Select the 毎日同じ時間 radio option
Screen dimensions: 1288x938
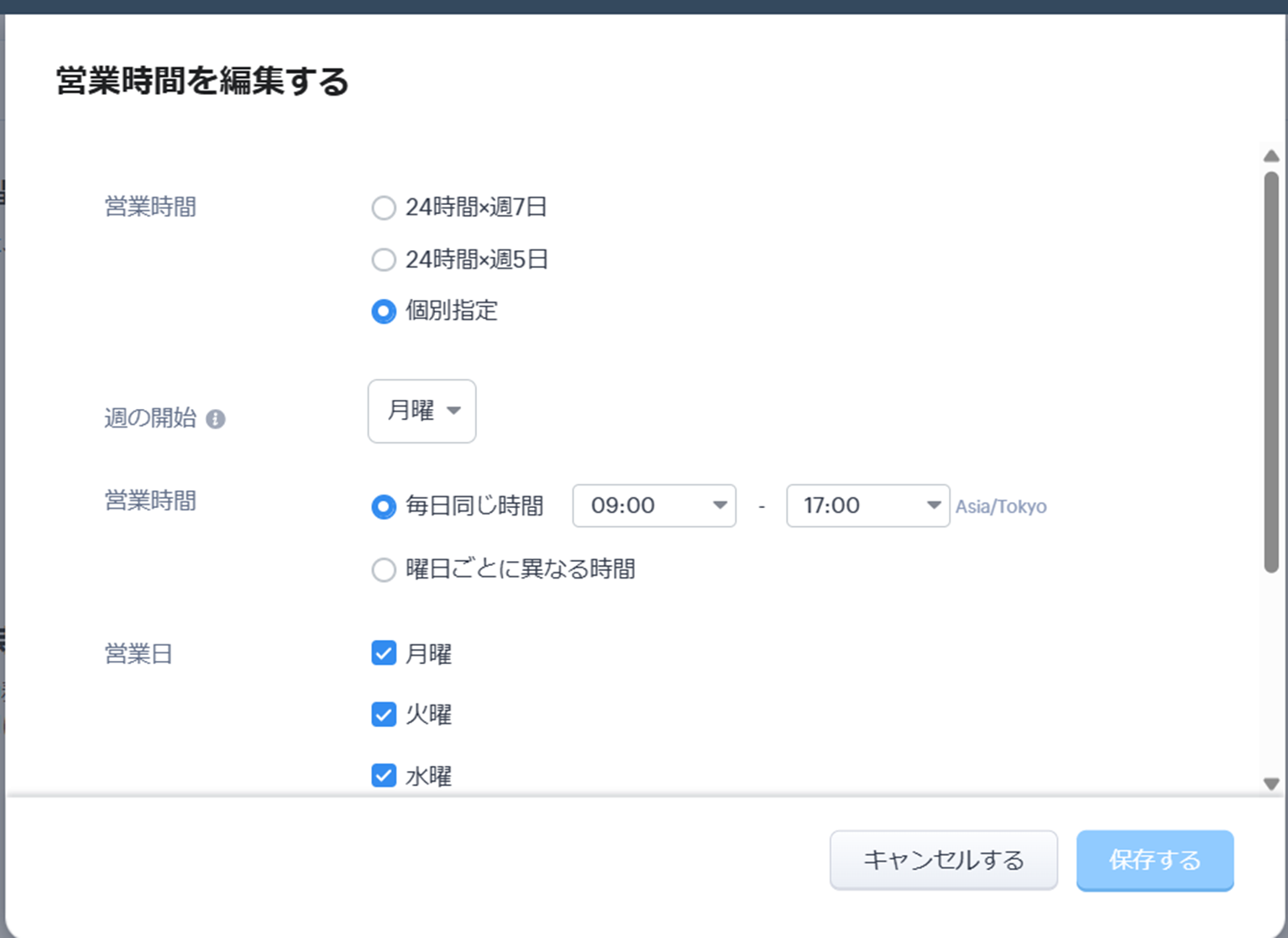click(x=384, y=506)
